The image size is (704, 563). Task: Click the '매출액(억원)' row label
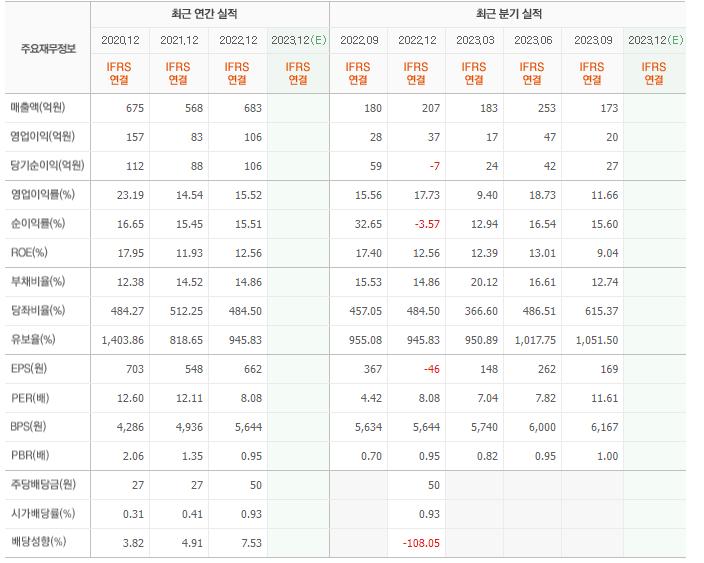(x=38, y=108)
